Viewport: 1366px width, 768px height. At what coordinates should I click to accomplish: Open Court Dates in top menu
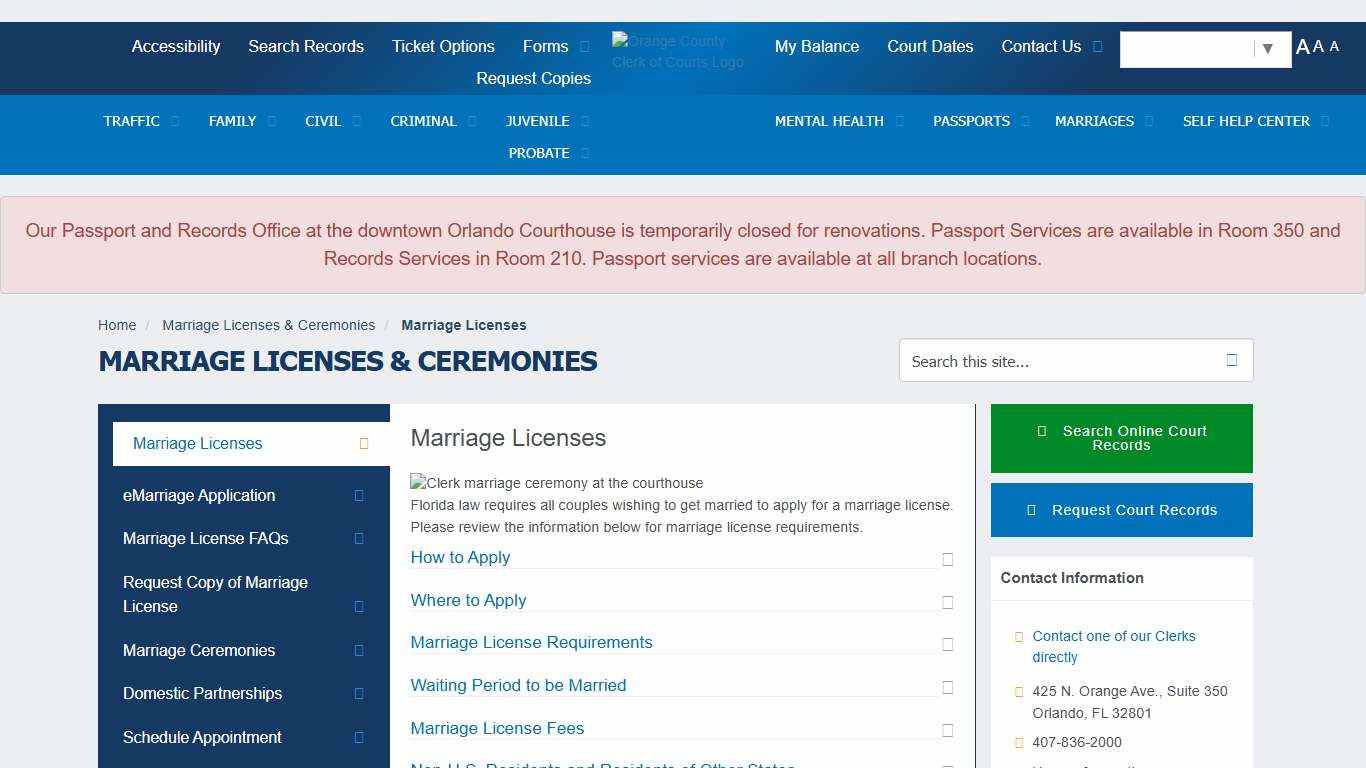tap(930, 46)
